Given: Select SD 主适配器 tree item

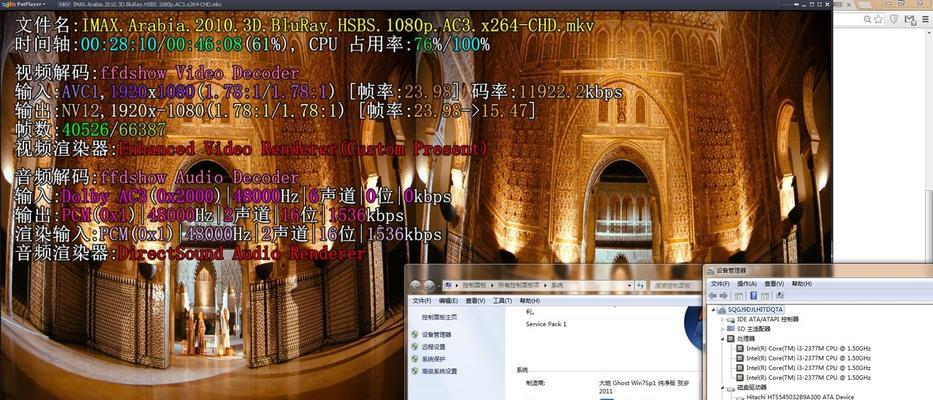Looking at the screenshot, I should 753,329.
